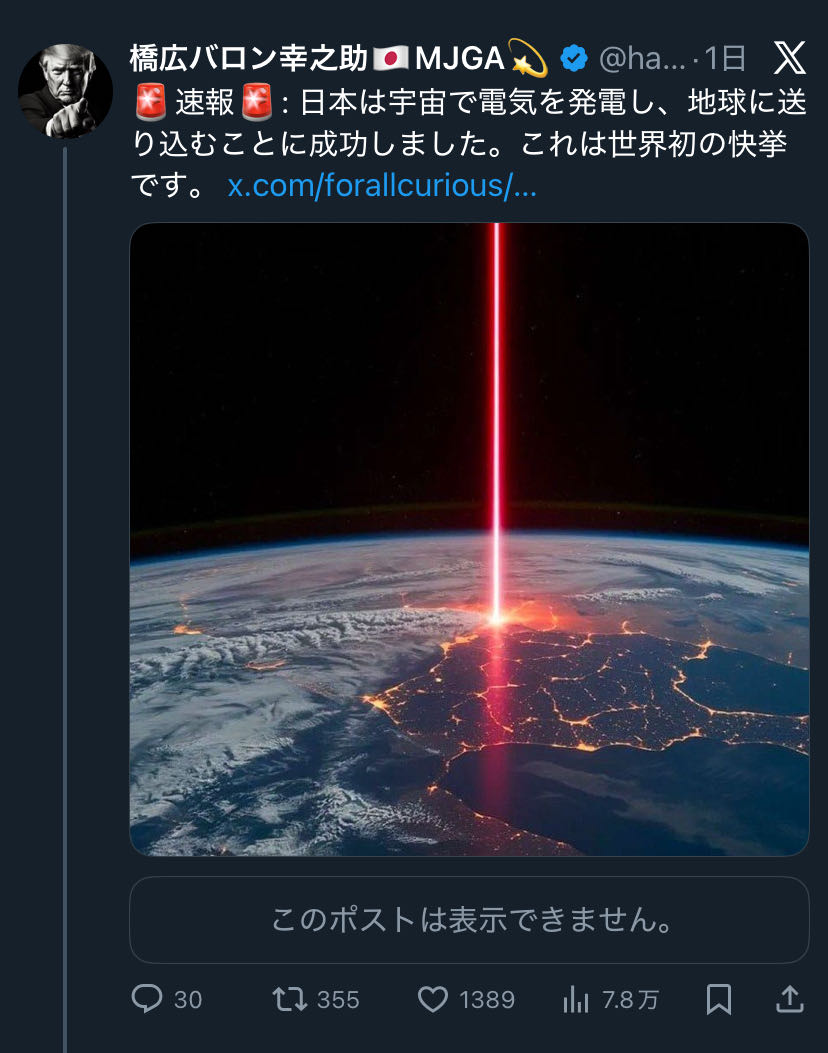828x1053 pixels.
Task: Click the share upload arrow icon
Action: [x=789, y=998]
